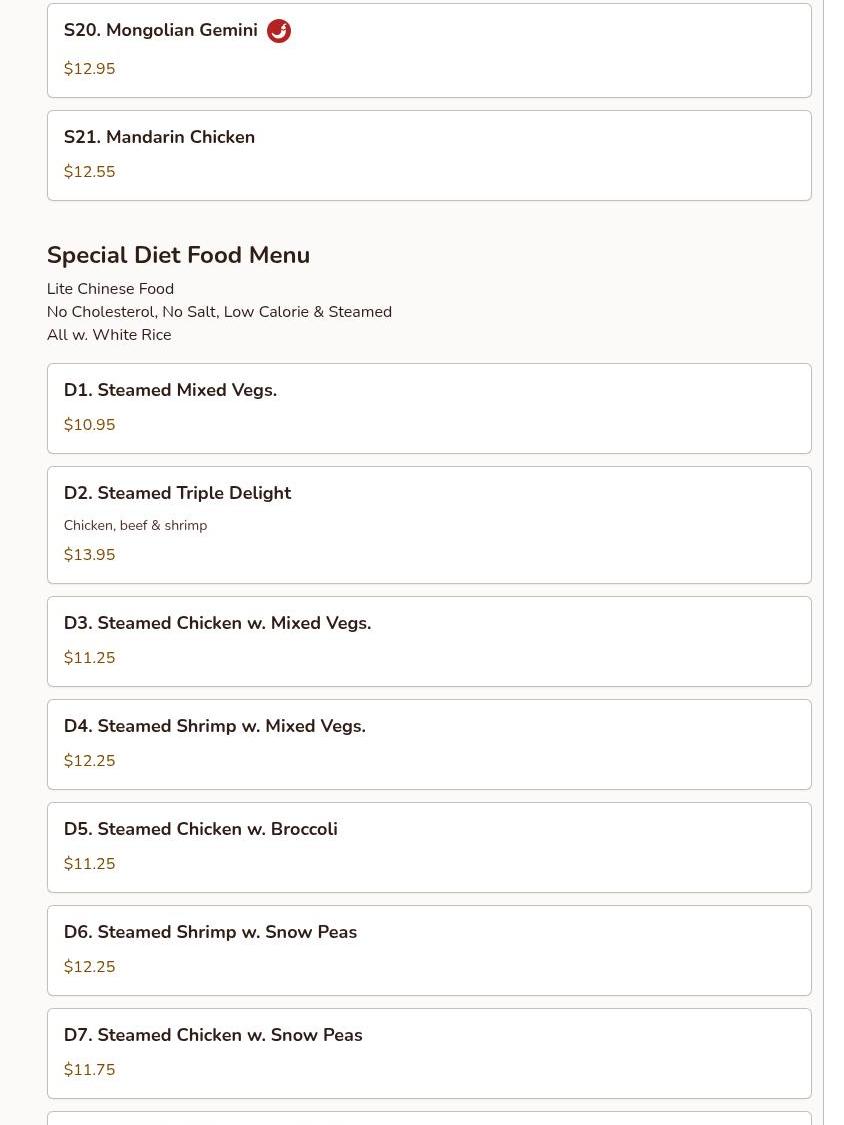Select S21. Mandarin Chicken
The image size is (844, 1125).
pyautogui.click(x=159, y=138)
